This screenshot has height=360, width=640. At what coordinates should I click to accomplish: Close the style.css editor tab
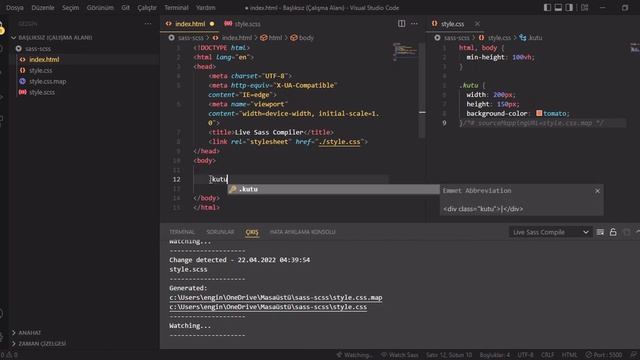coord(477,24)
